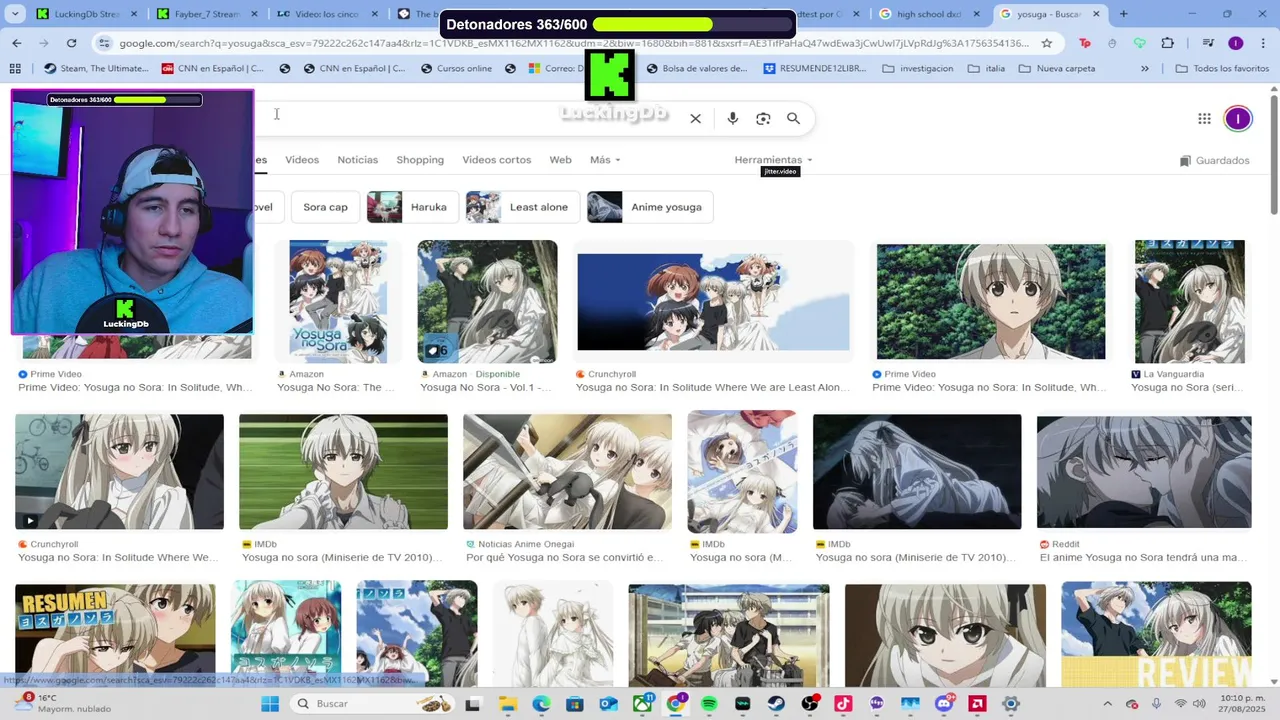Image resolution: width=1280 pixels, height=720 pixels.
Task: Select the Haruka suggestion chip
Action: pos(412,207)
